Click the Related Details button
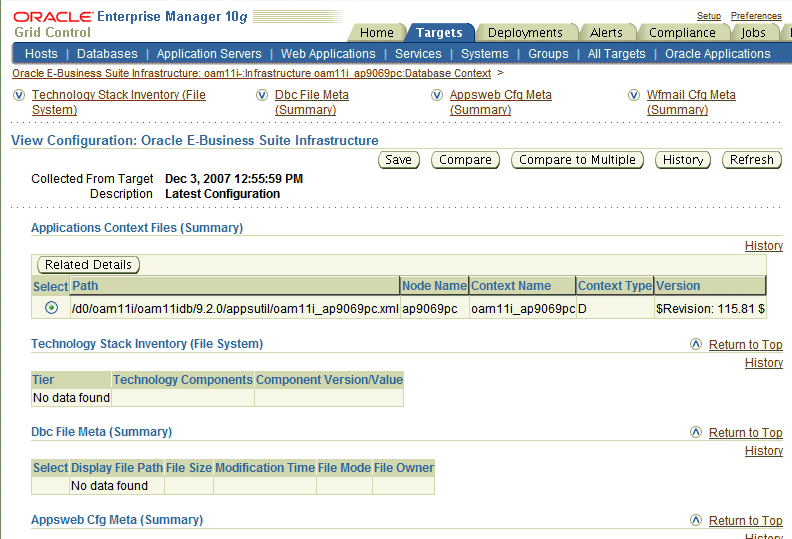The image size is (792, 539). tap(88, 265)
